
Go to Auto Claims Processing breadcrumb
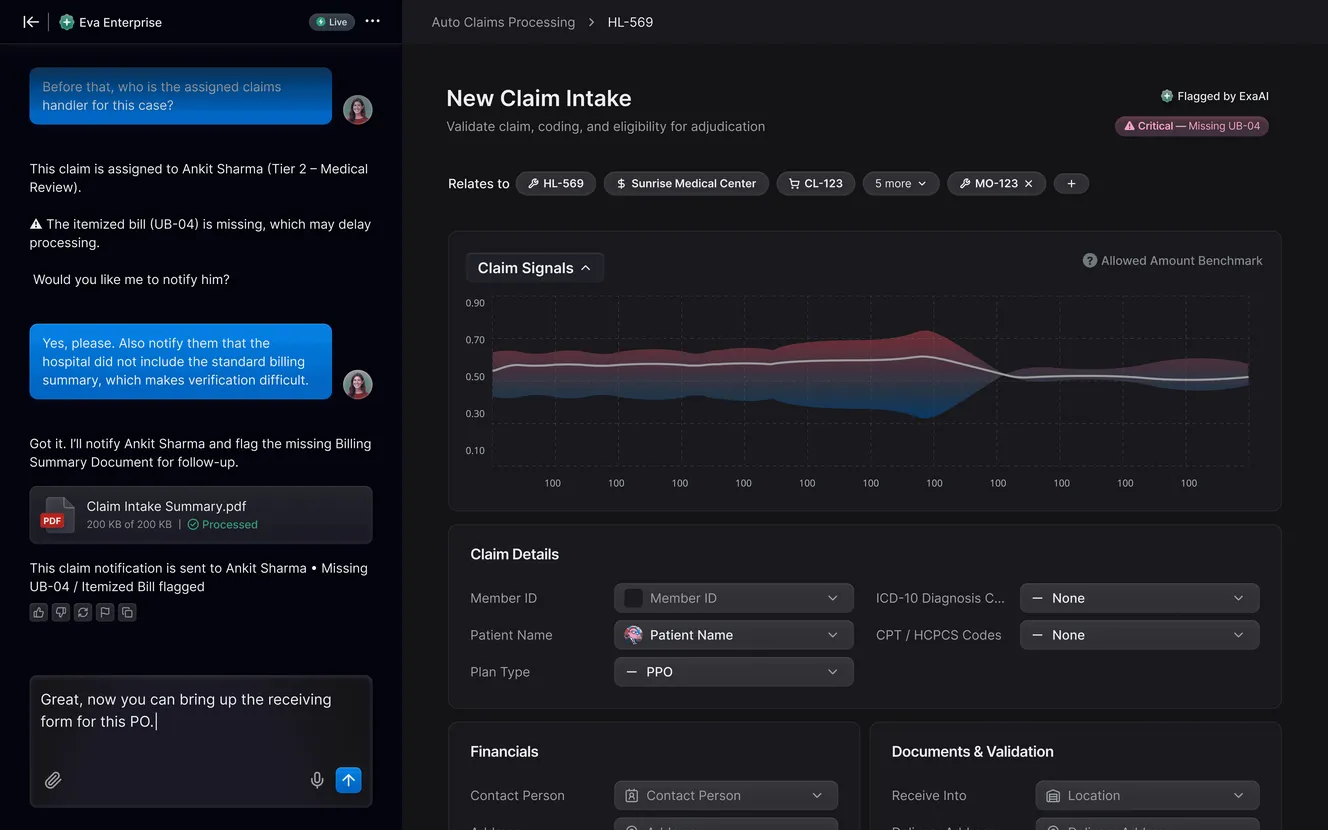(x=503, y=22)
